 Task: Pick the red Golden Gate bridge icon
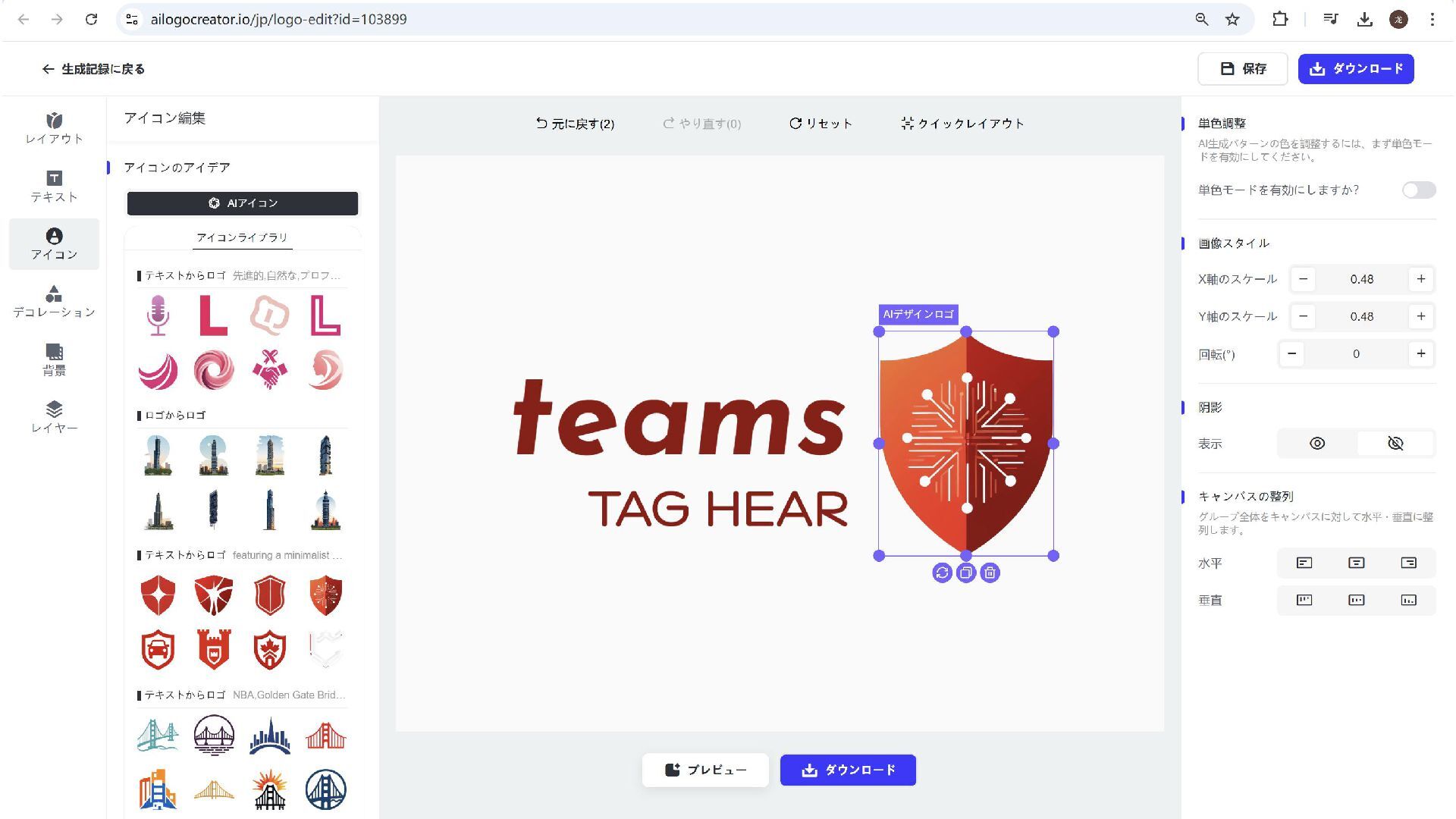[x=325, y=736]
